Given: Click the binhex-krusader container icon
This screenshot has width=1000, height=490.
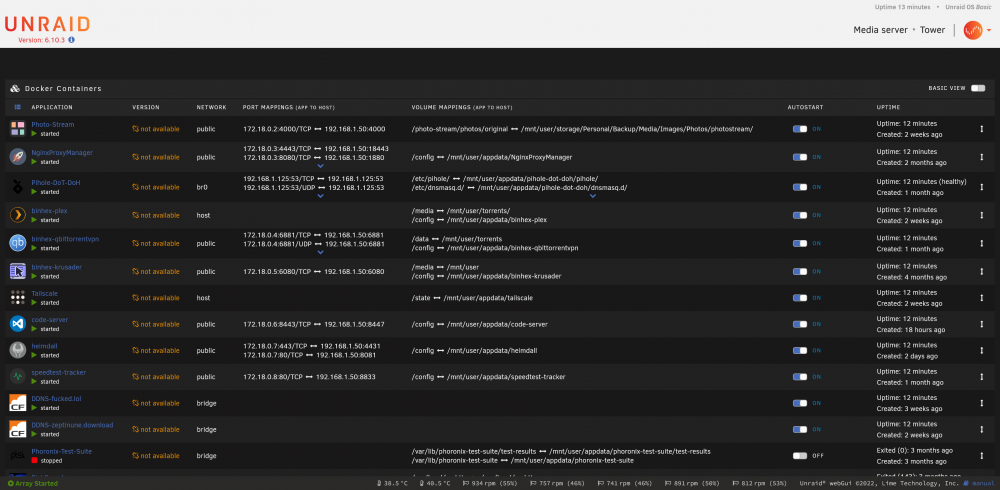Looking at the screenshot, I should 17,271.
